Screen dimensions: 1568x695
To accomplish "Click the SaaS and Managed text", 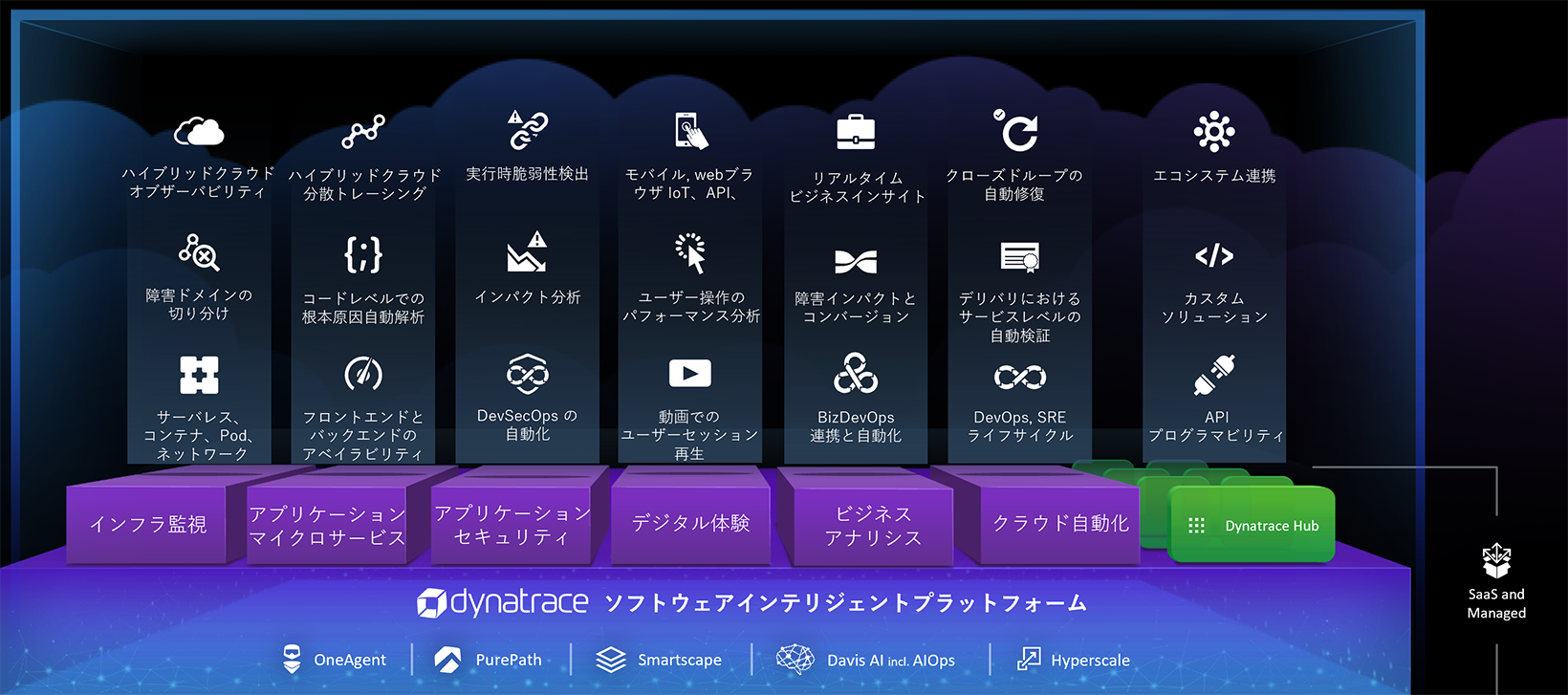I will (x=1496, y=603).
